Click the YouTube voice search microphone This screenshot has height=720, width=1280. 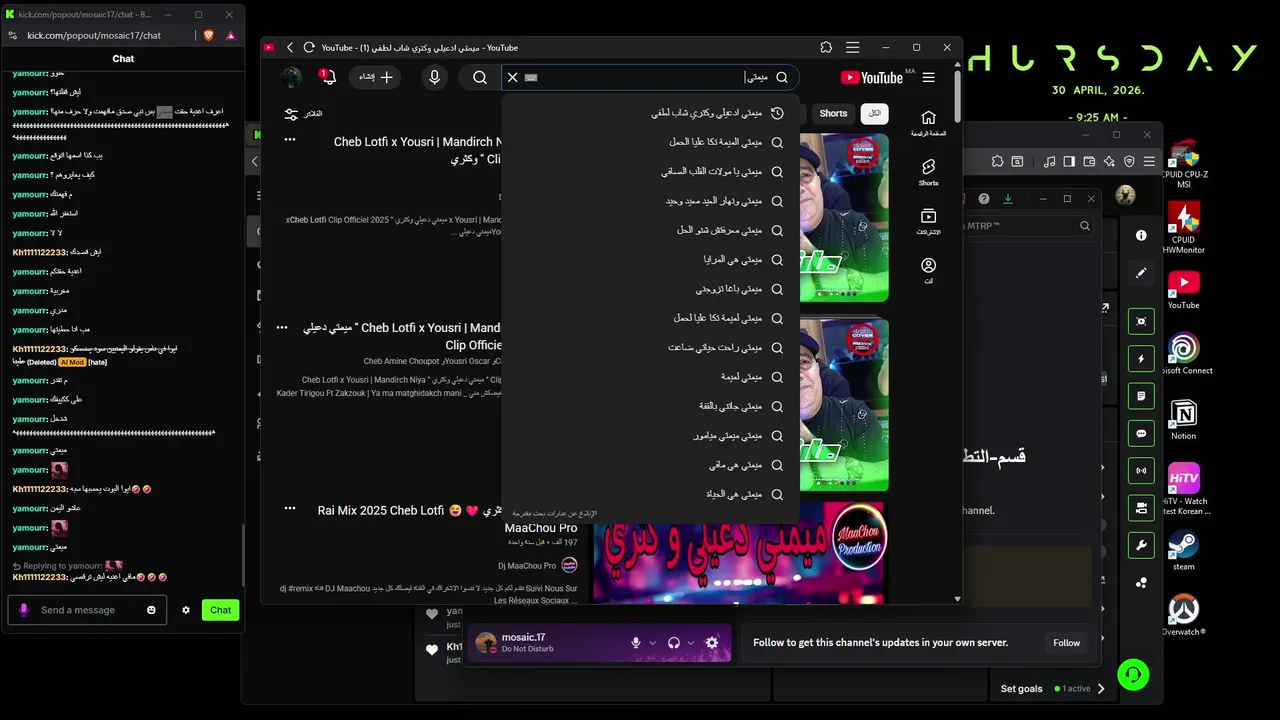434,77
